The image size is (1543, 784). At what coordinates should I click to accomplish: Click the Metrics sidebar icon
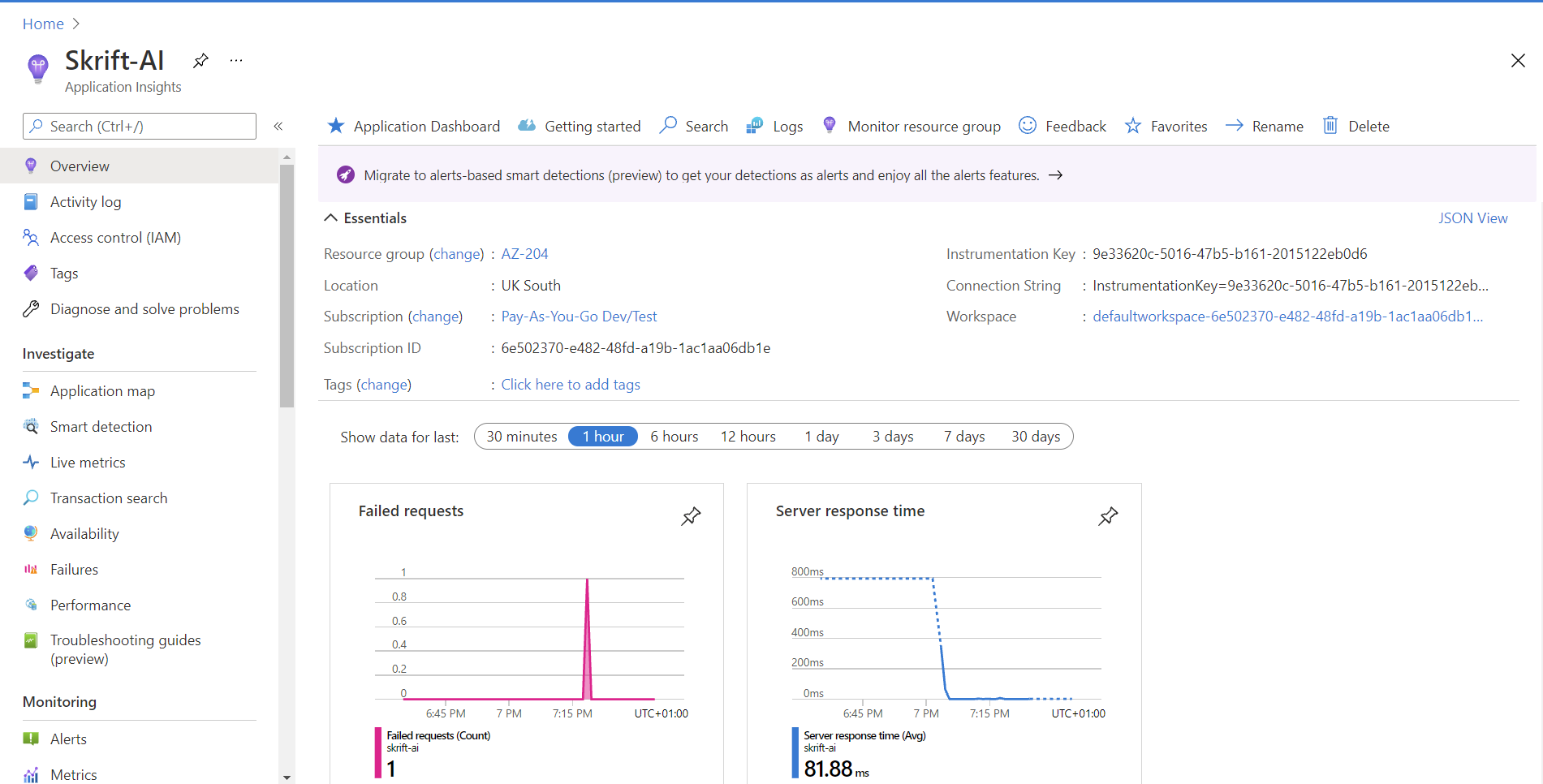31,775
